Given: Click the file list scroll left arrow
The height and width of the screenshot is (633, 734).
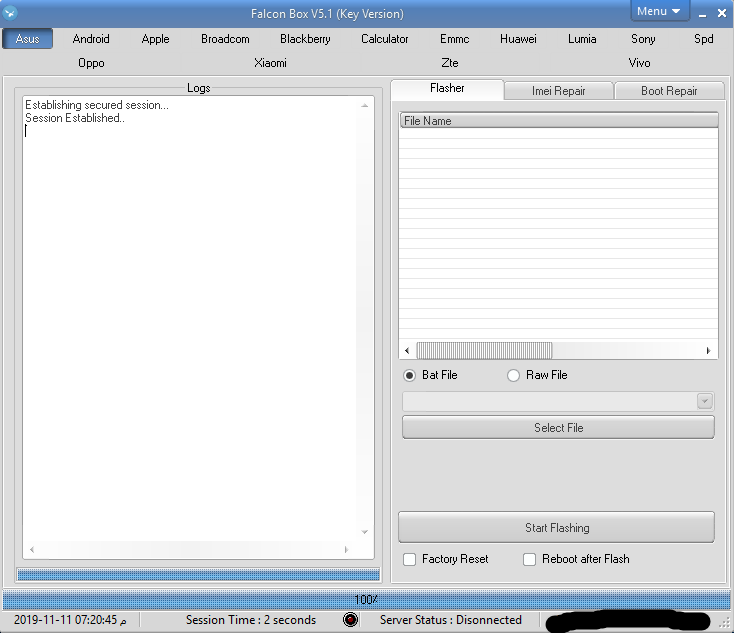Looking at the screenshot, I should click(407, 350).
